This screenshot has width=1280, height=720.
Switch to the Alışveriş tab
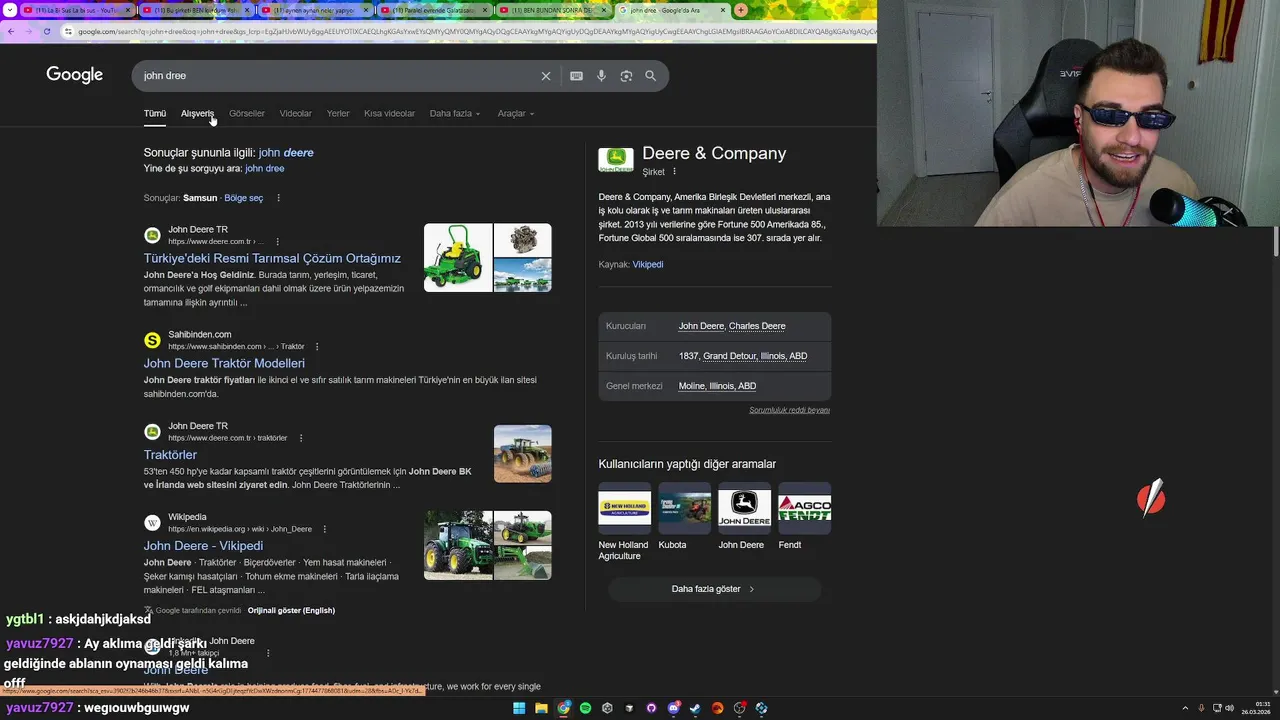pyautogui.click(x=197, y=114)
